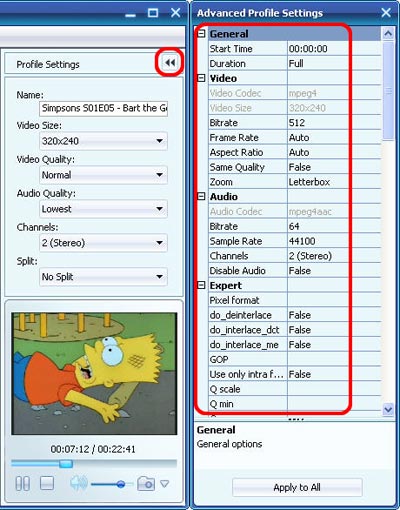Screen dimensions: 400x510
Task: Open the Video Size dropdown
Action: coord(103,141)
